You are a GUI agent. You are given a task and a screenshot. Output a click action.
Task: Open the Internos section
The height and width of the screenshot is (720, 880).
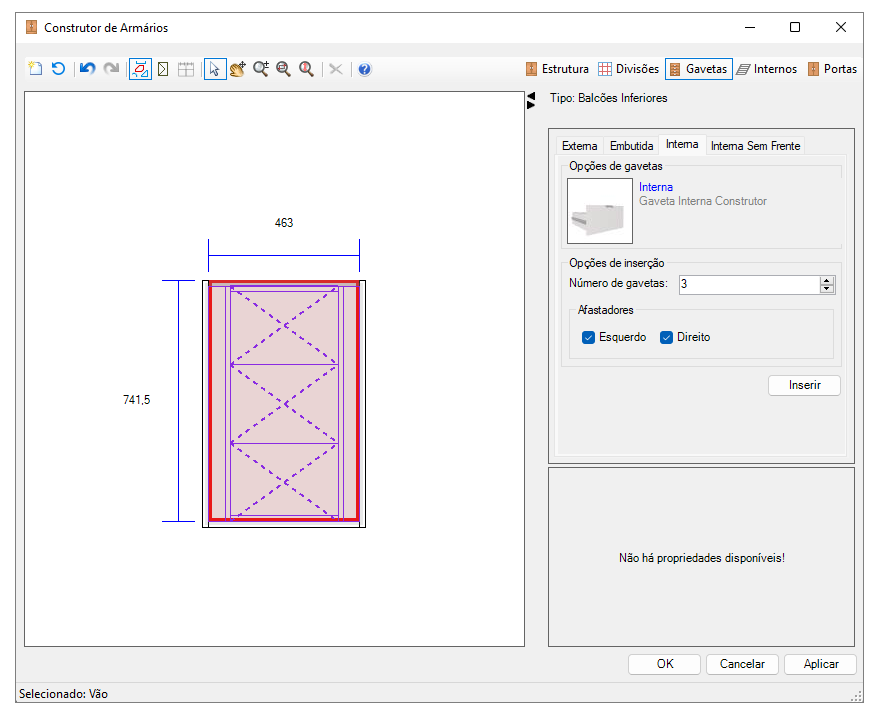tap(767, 69)
